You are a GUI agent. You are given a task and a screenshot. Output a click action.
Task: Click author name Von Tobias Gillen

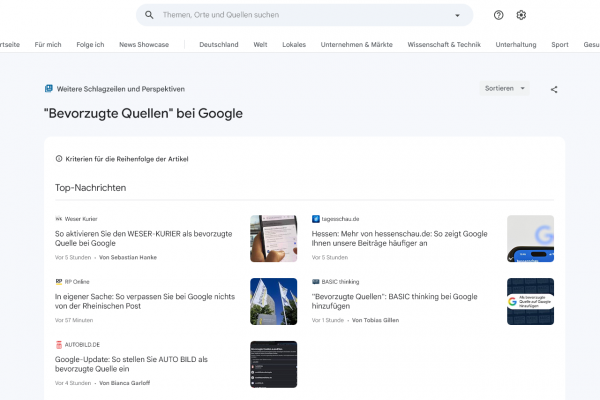point(375,320)
